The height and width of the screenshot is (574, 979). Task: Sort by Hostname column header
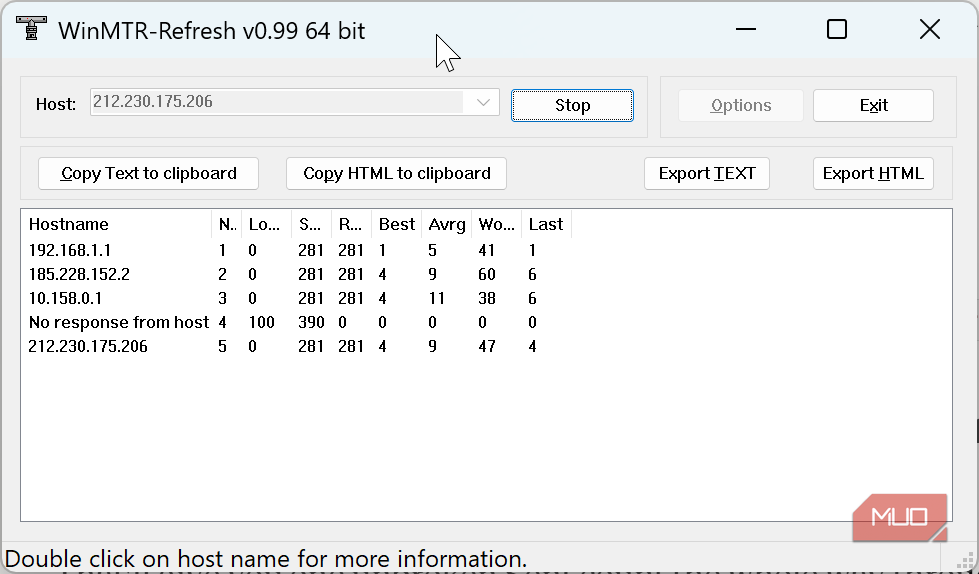pyautogui.click(x=117, y=224)
